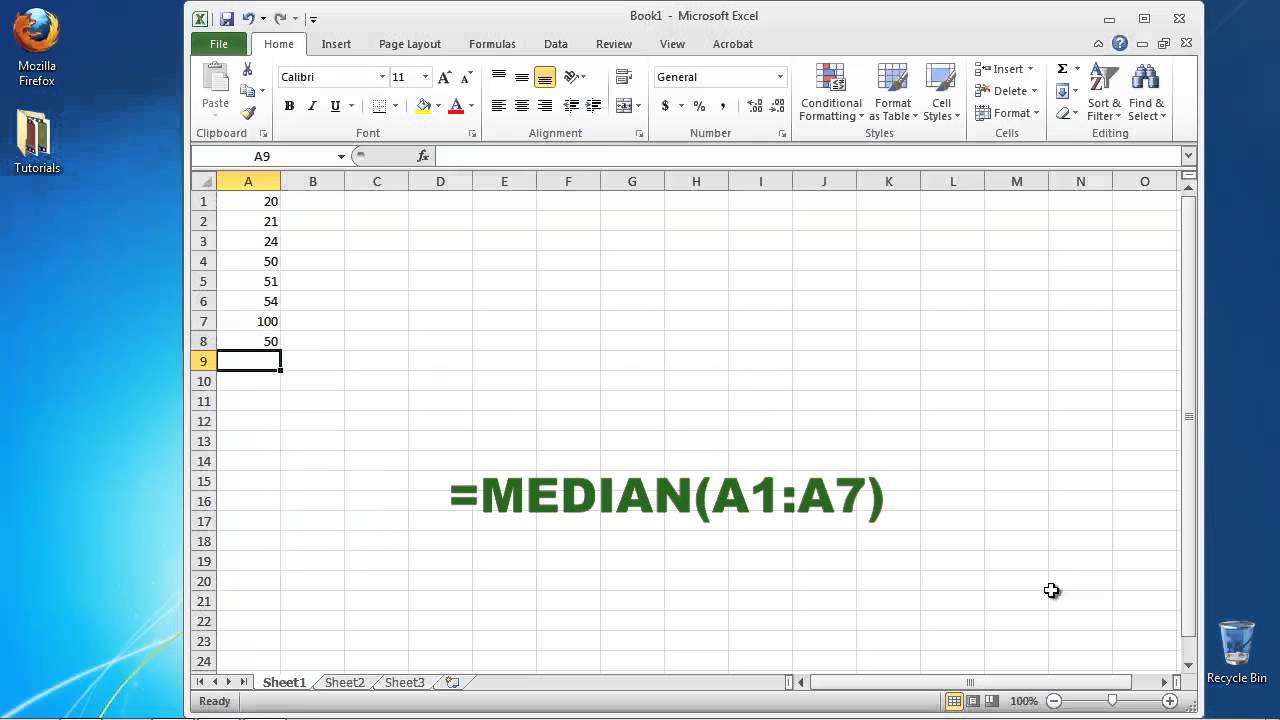Toggle bottom align button
This screenshot has width=1280, height=720.
(x=545, y=77)
